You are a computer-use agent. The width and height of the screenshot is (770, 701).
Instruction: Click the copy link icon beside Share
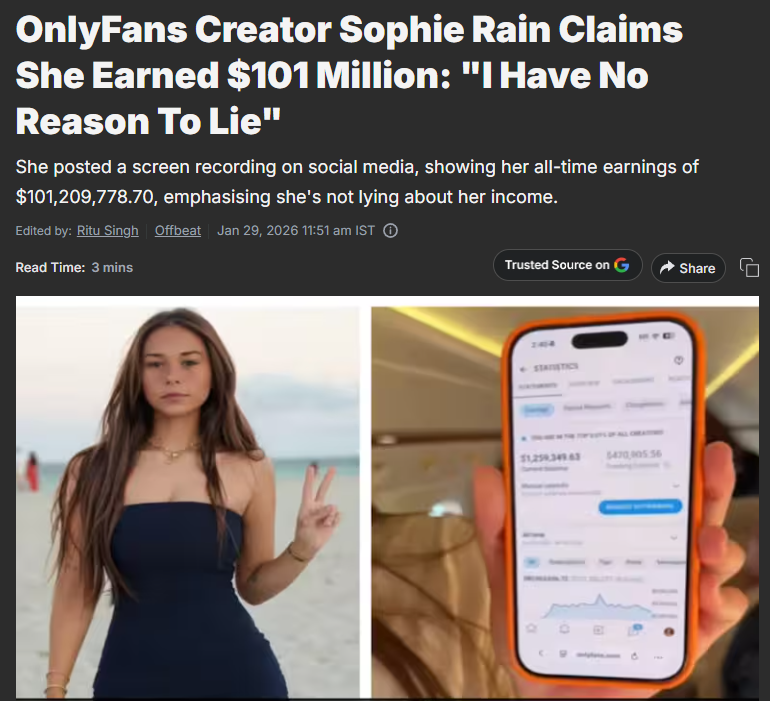(749, 268)
